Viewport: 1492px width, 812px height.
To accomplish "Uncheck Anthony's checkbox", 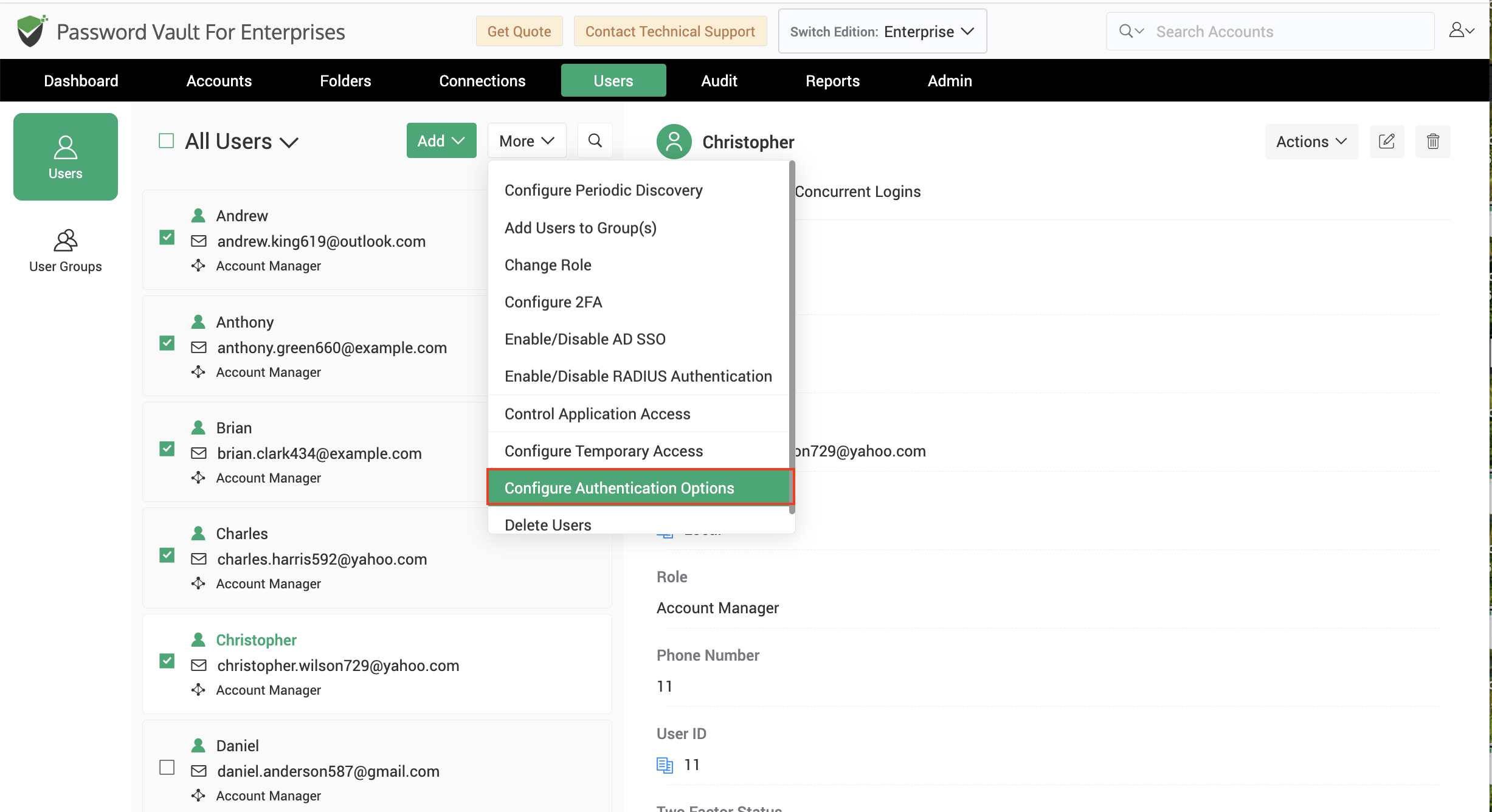I will click(x=167, y=343).
